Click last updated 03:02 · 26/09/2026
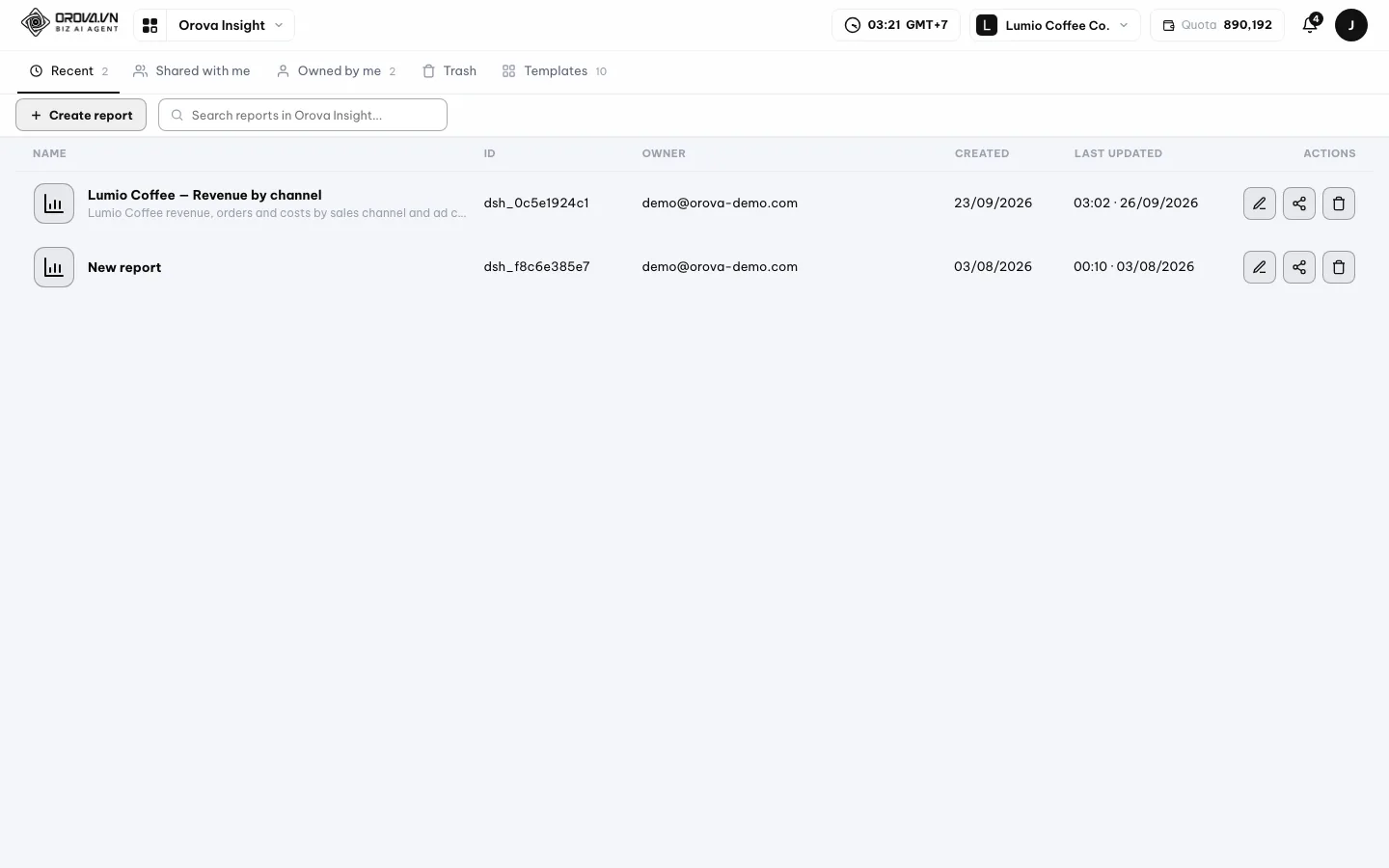Image resolution: width=1389 pixels, height=868 pixels. (1135, 203)
